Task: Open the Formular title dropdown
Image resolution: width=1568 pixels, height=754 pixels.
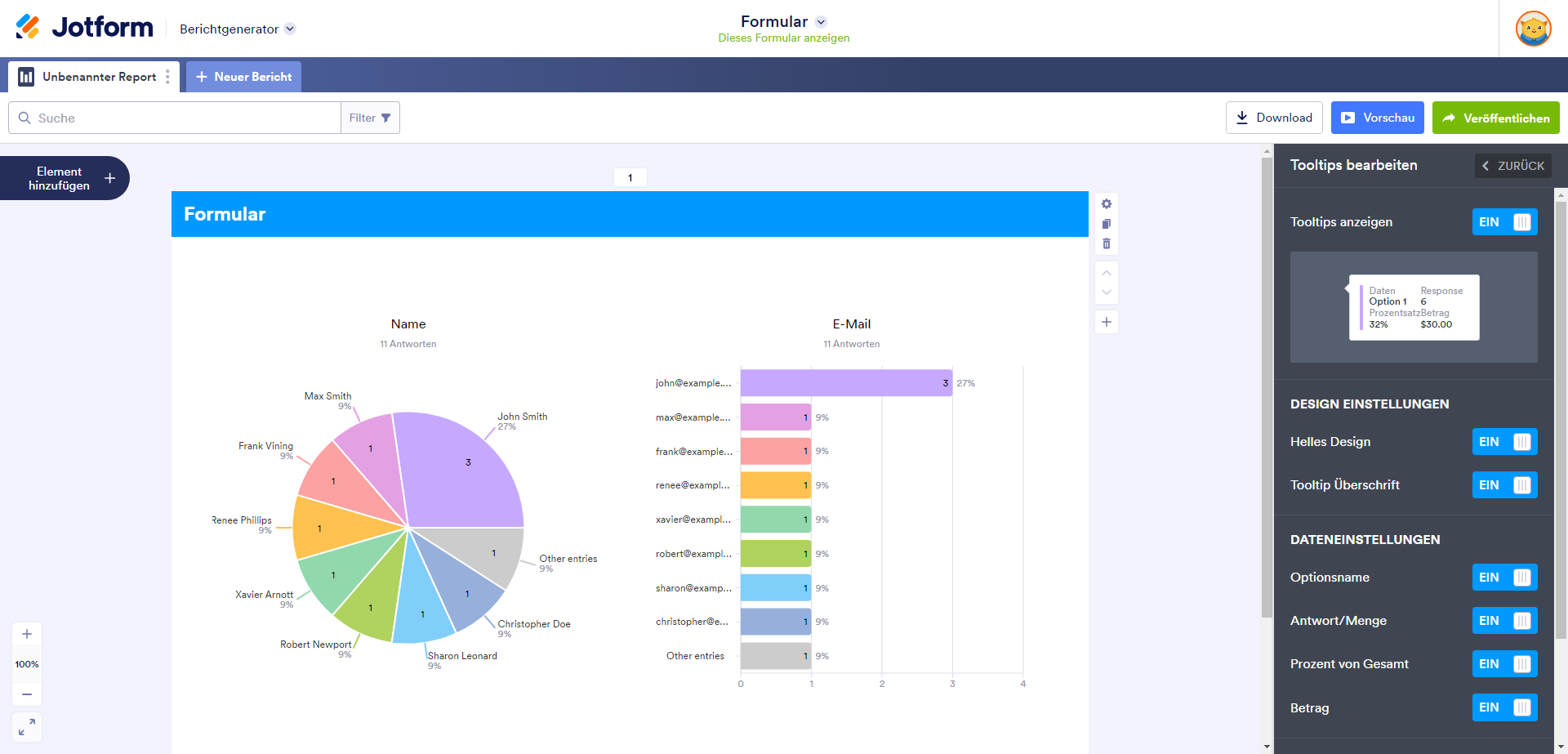Action: (x=821, y=22)
